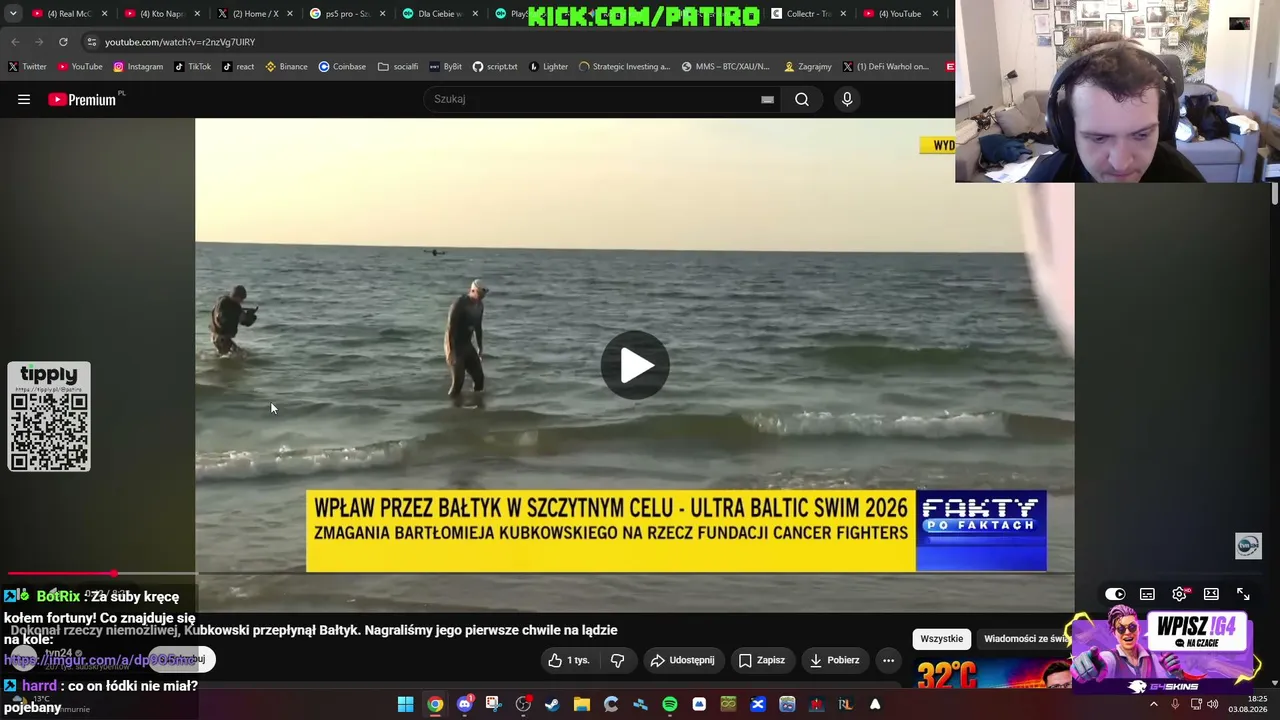The height and width of the screenshot is (720, 1280).
Task: Open the TikTok bookmark
Action: point(192,67)
